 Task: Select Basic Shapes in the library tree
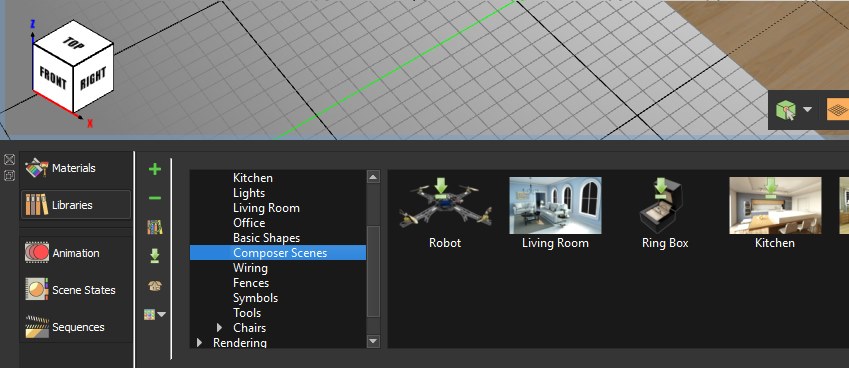[x=266, y=238]
